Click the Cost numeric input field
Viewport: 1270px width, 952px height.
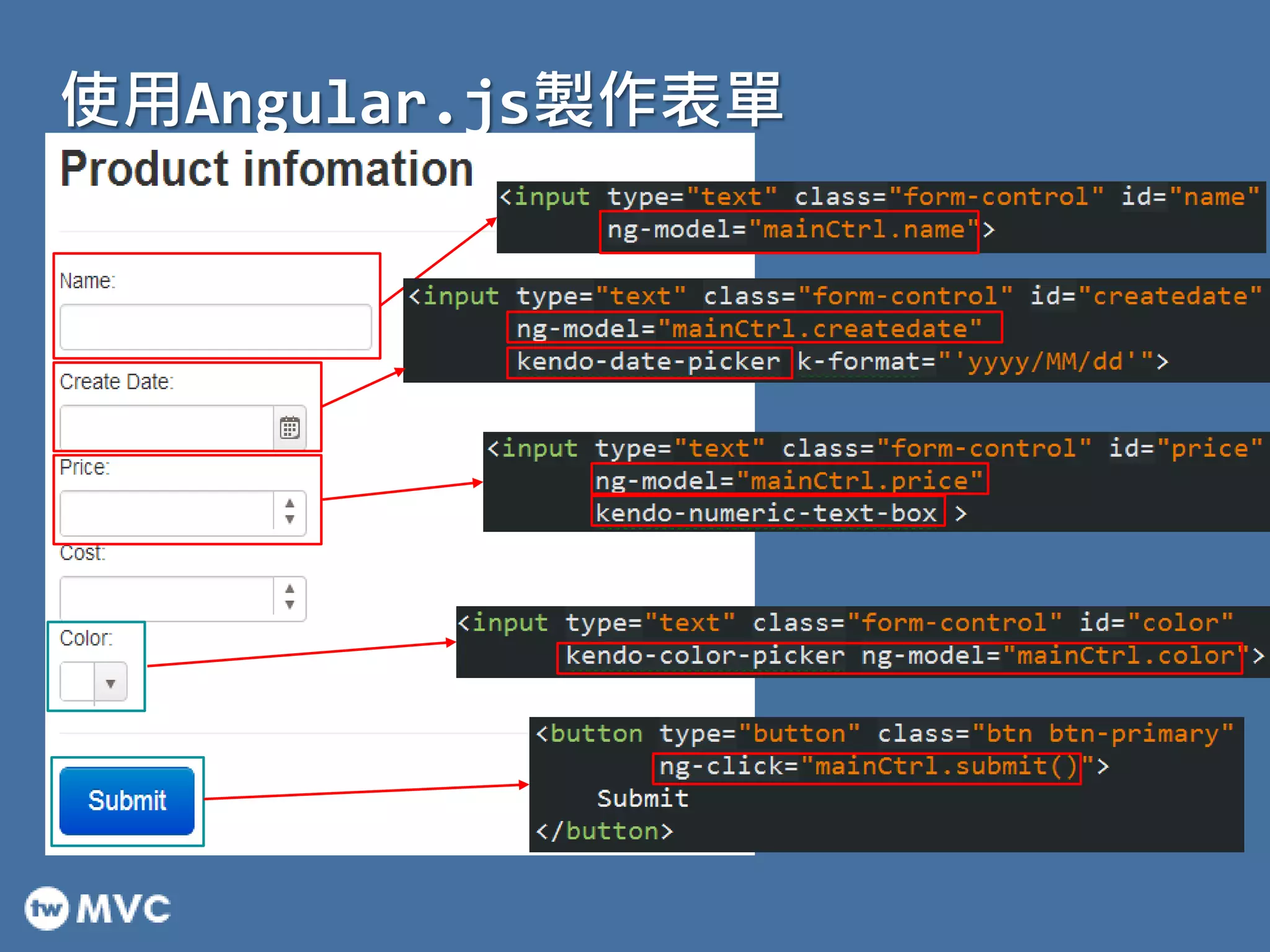(167, 599)
